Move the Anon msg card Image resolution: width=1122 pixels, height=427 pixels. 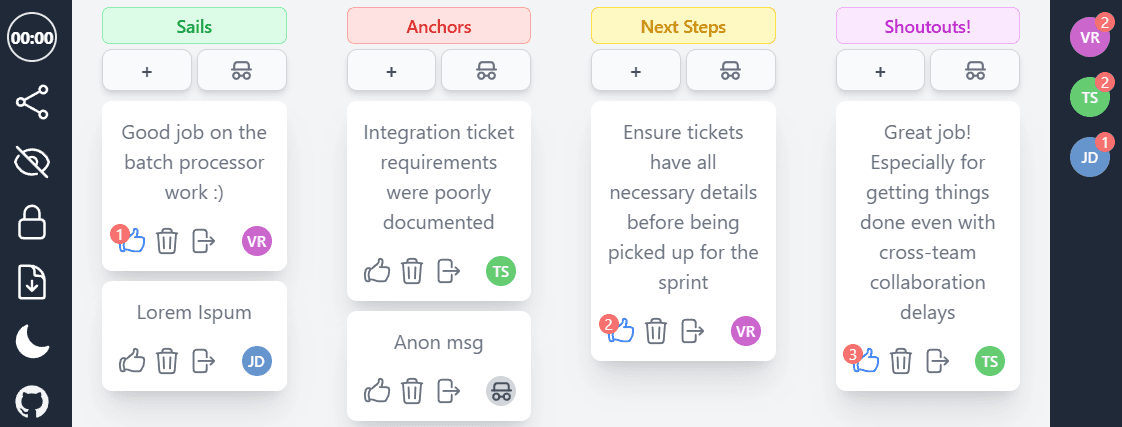[449, 391]
